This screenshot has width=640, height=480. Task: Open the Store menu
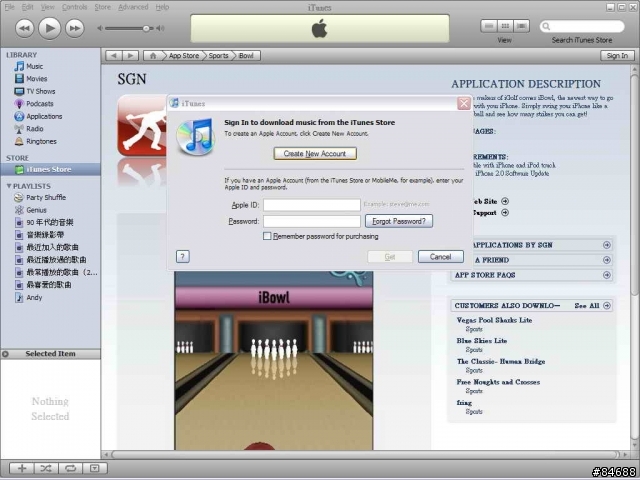(102, 7)
